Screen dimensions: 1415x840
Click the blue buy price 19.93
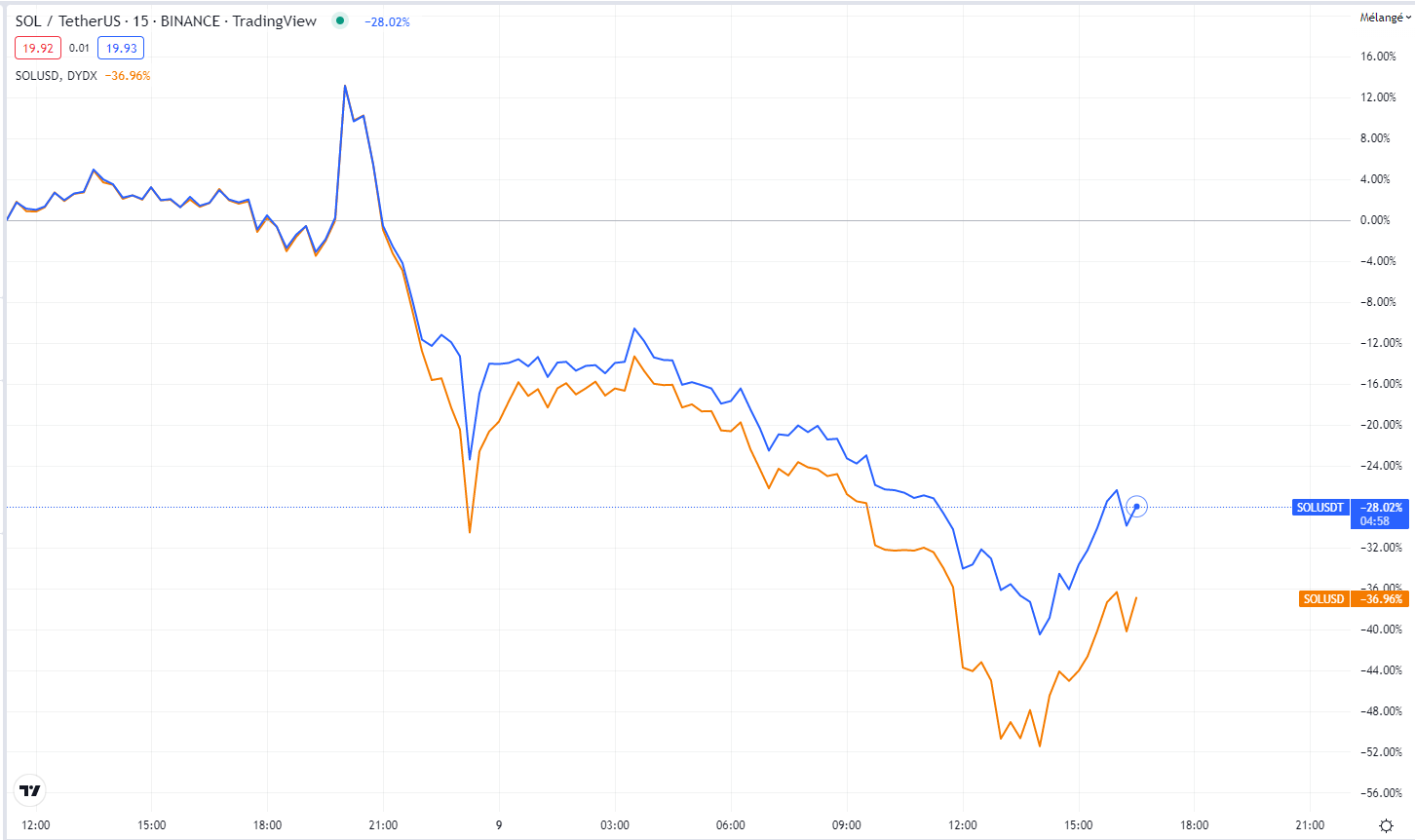(121, 48)
